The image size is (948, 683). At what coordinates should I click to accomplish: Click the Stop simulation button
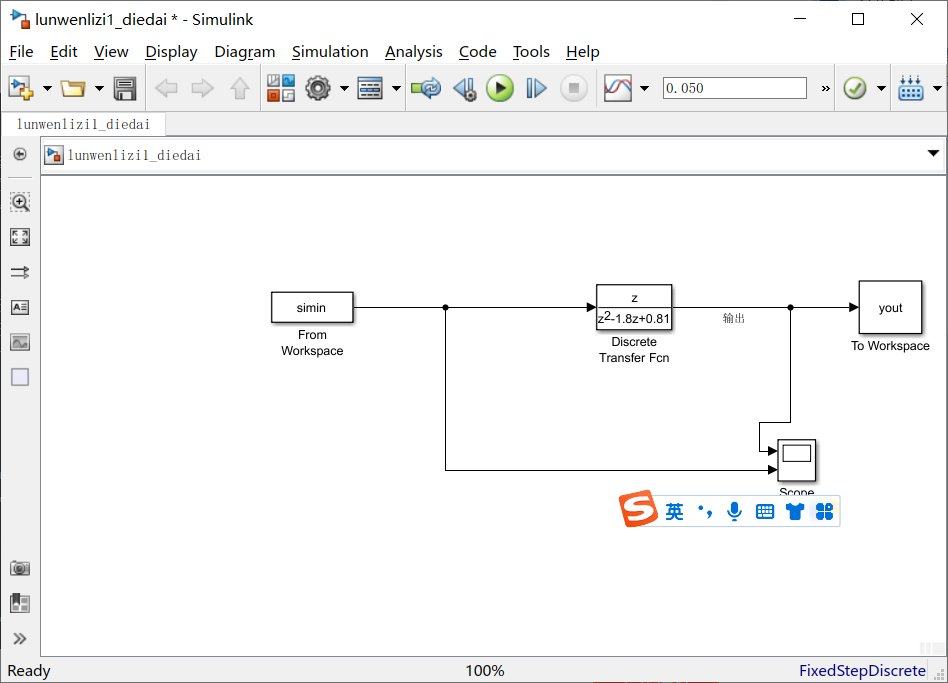[x=574, y=88]
